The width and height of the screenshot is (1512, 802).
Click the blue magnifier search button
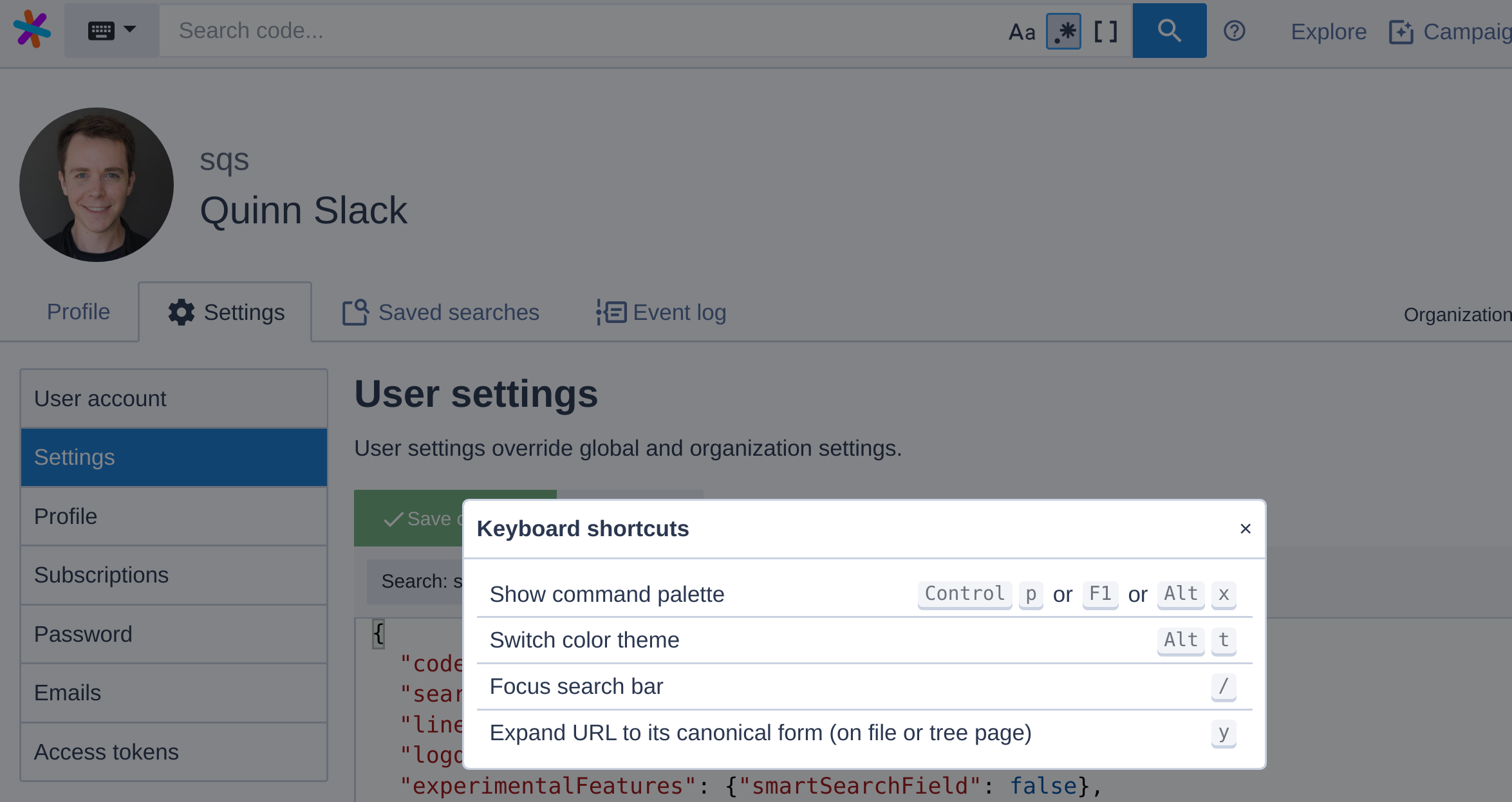(x=1169, y=31)
